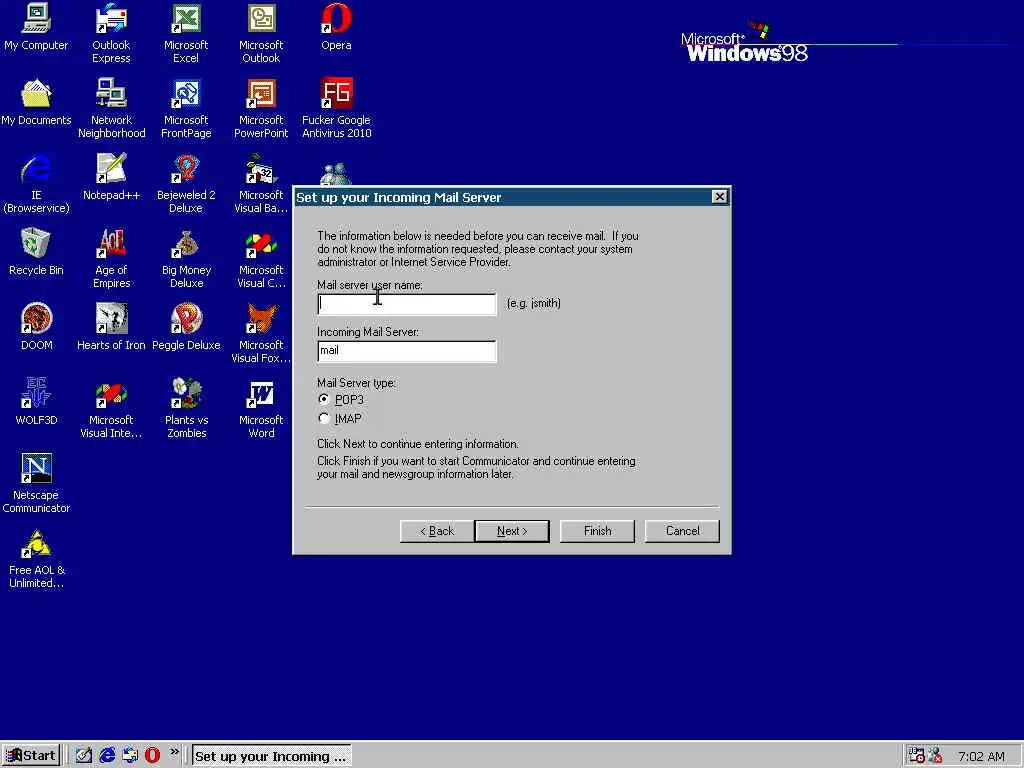
Task: Open Opera desktop shortcut
Action: click(336, 27)
